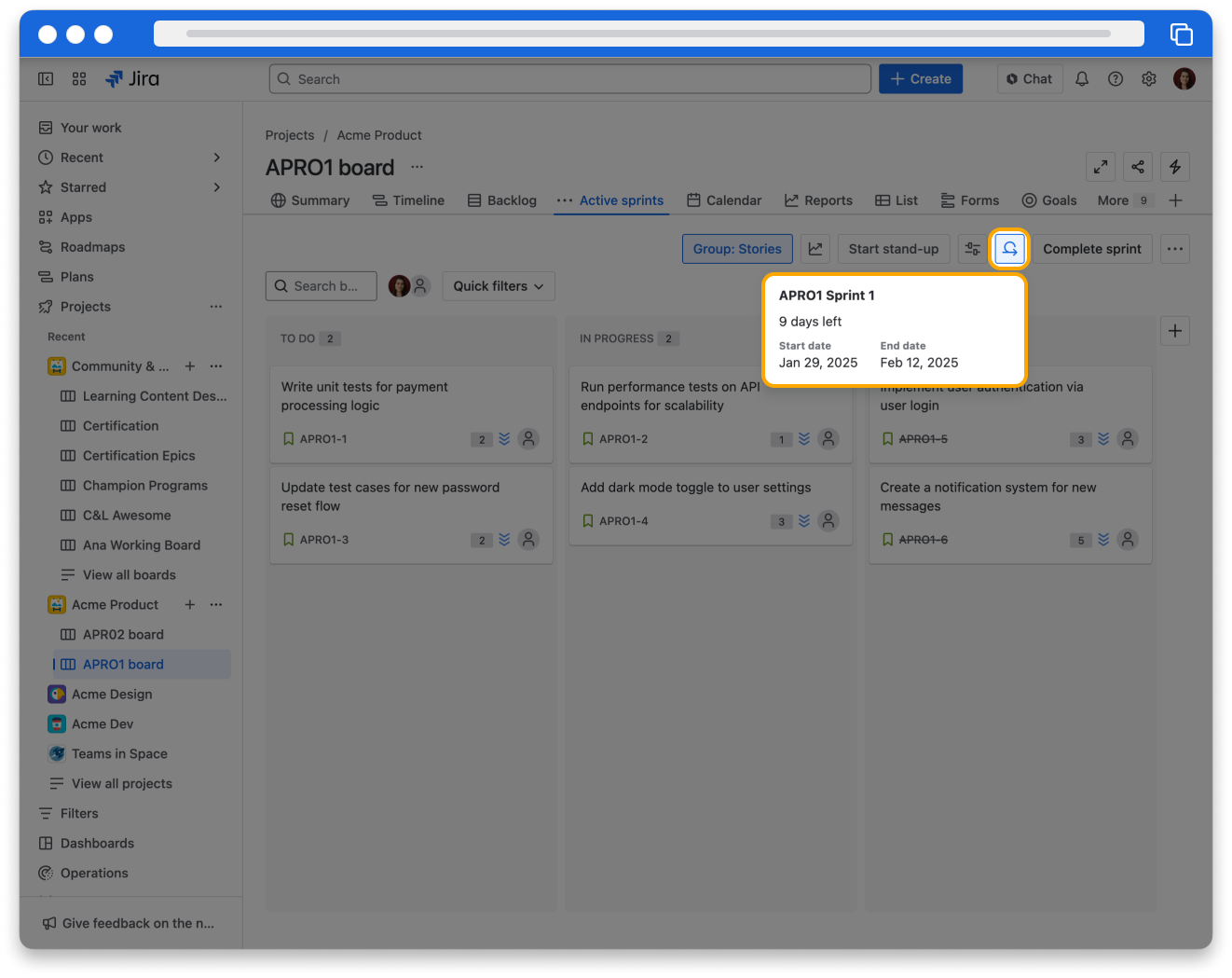Click priority icon on APRO1-2 card
Image resolution: width=1232 pixels, height=978 pixels.
pyautogui.click(x=804, y=439)
